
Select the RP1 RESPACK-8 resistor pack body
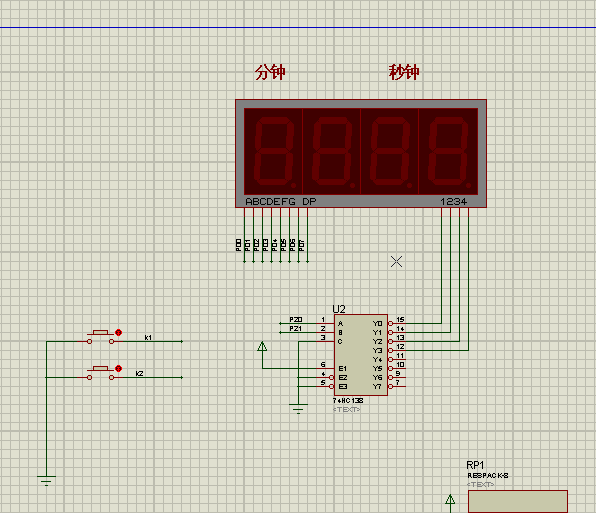tap(518, 502)
